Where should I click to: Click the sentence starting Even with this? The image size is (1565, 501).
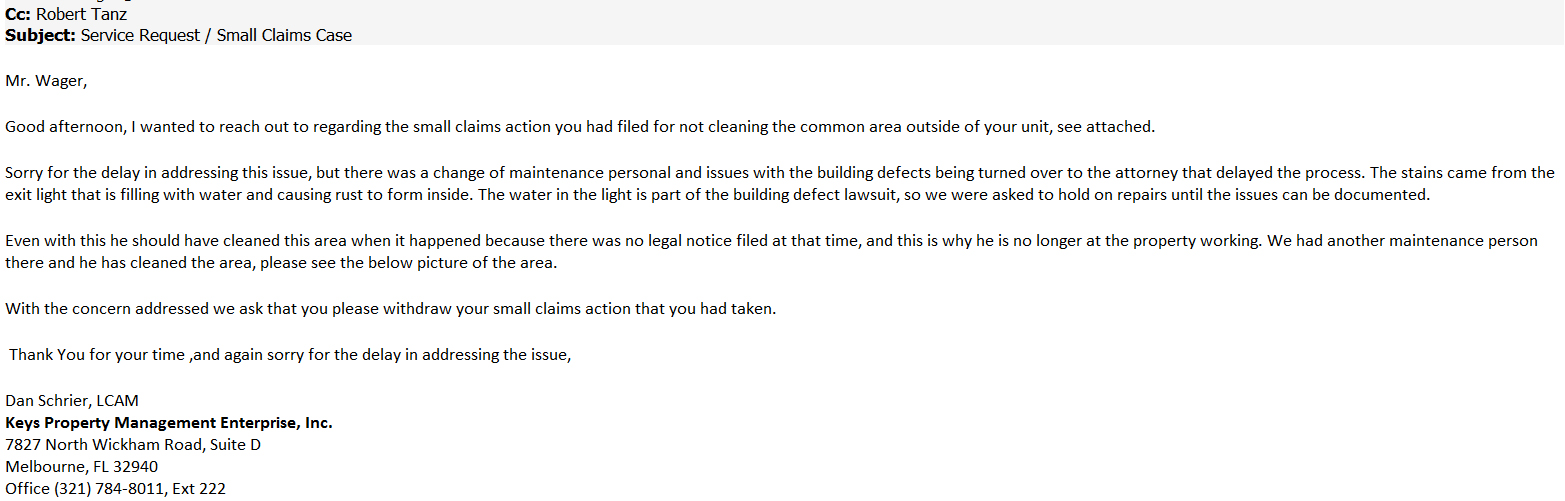[x=771, y=241]
